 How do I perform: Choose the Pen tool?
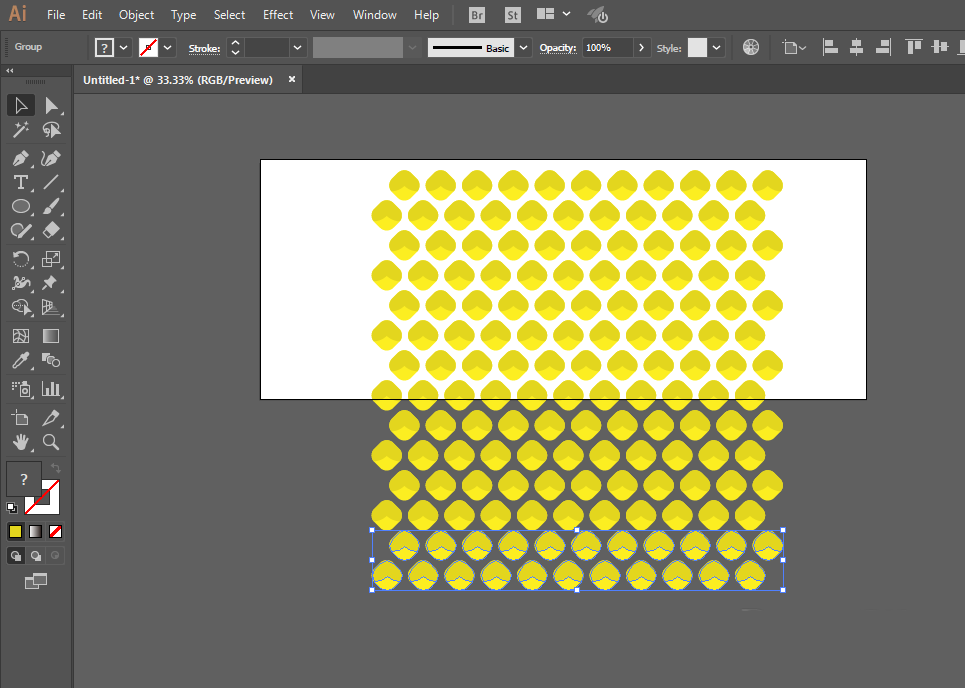click(x=20, y=158)
